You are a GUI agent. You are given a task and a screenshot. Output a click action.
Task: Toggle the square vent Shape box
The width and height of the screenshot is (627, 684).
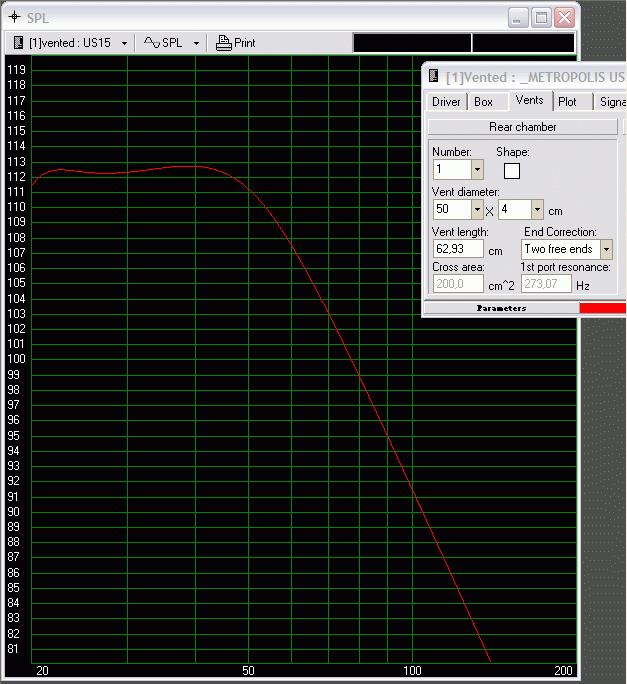[x=512, y=171]
